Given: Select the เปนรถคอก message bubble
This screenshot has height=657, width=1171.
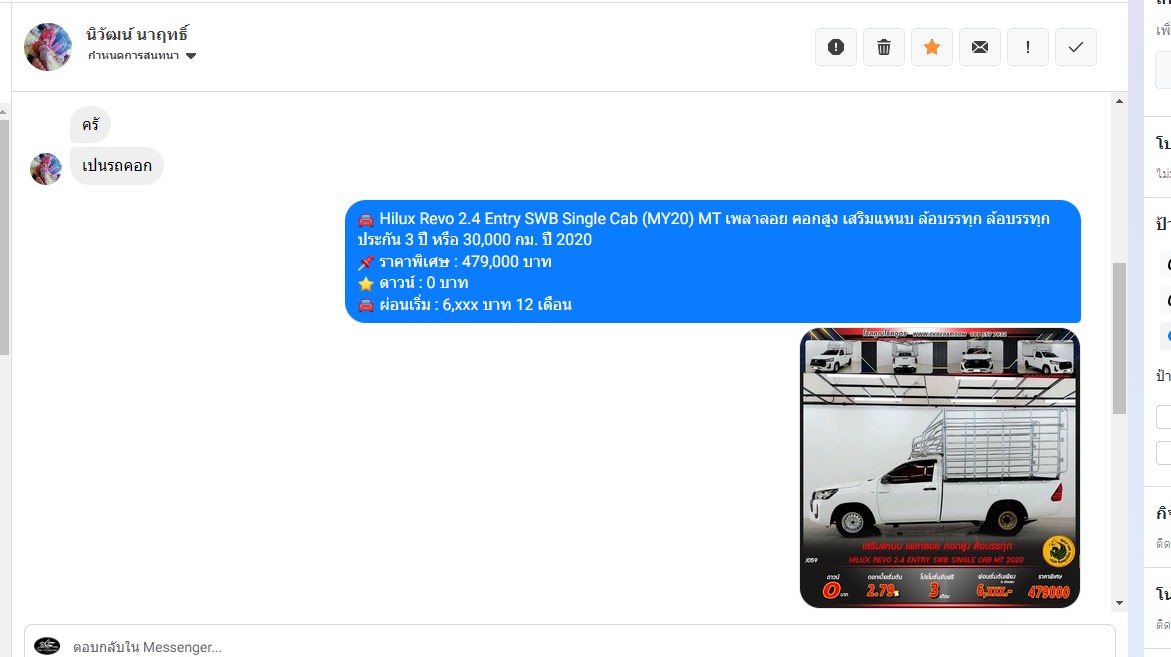Looking at the screenshot, I should tap(117, 166).
